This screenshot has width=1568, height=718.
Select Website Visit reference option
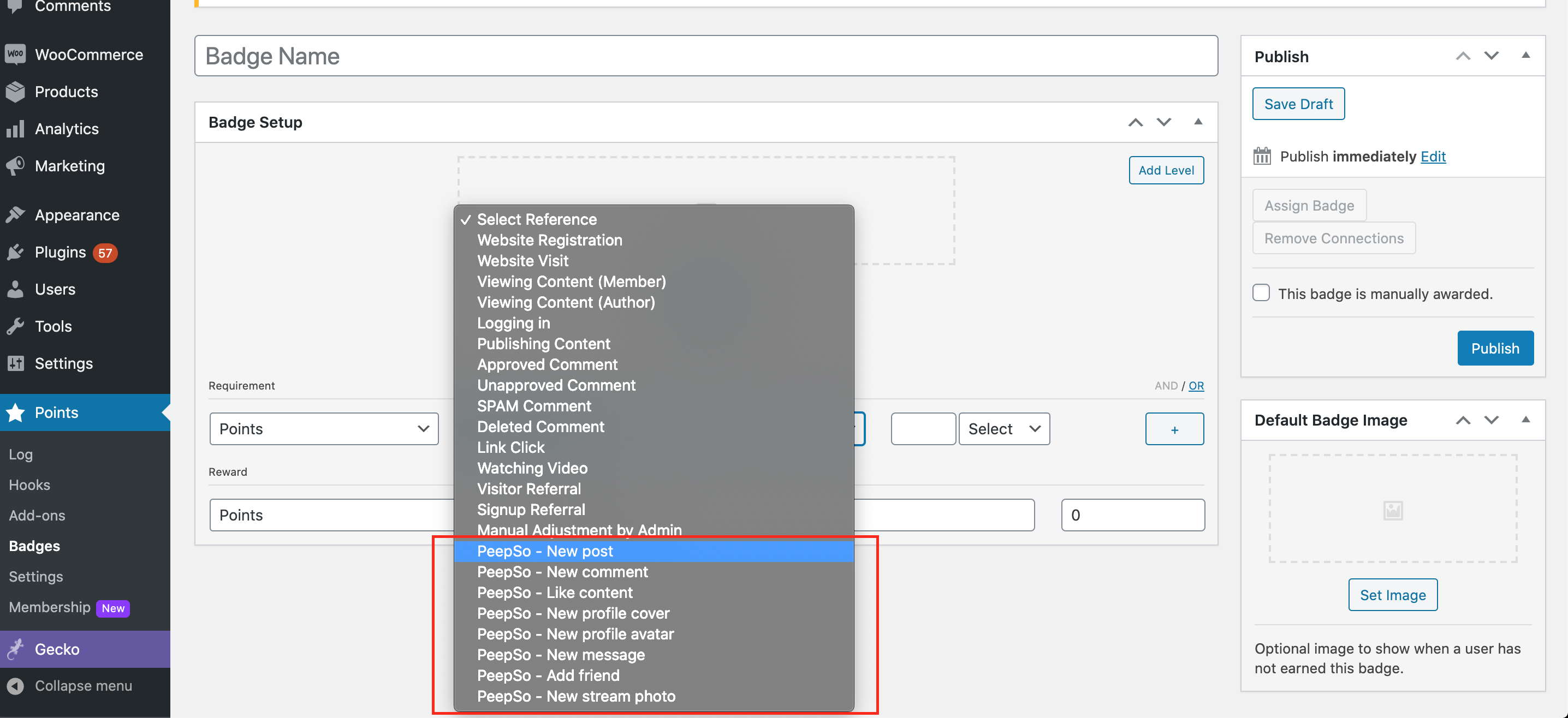click(654, 260)
